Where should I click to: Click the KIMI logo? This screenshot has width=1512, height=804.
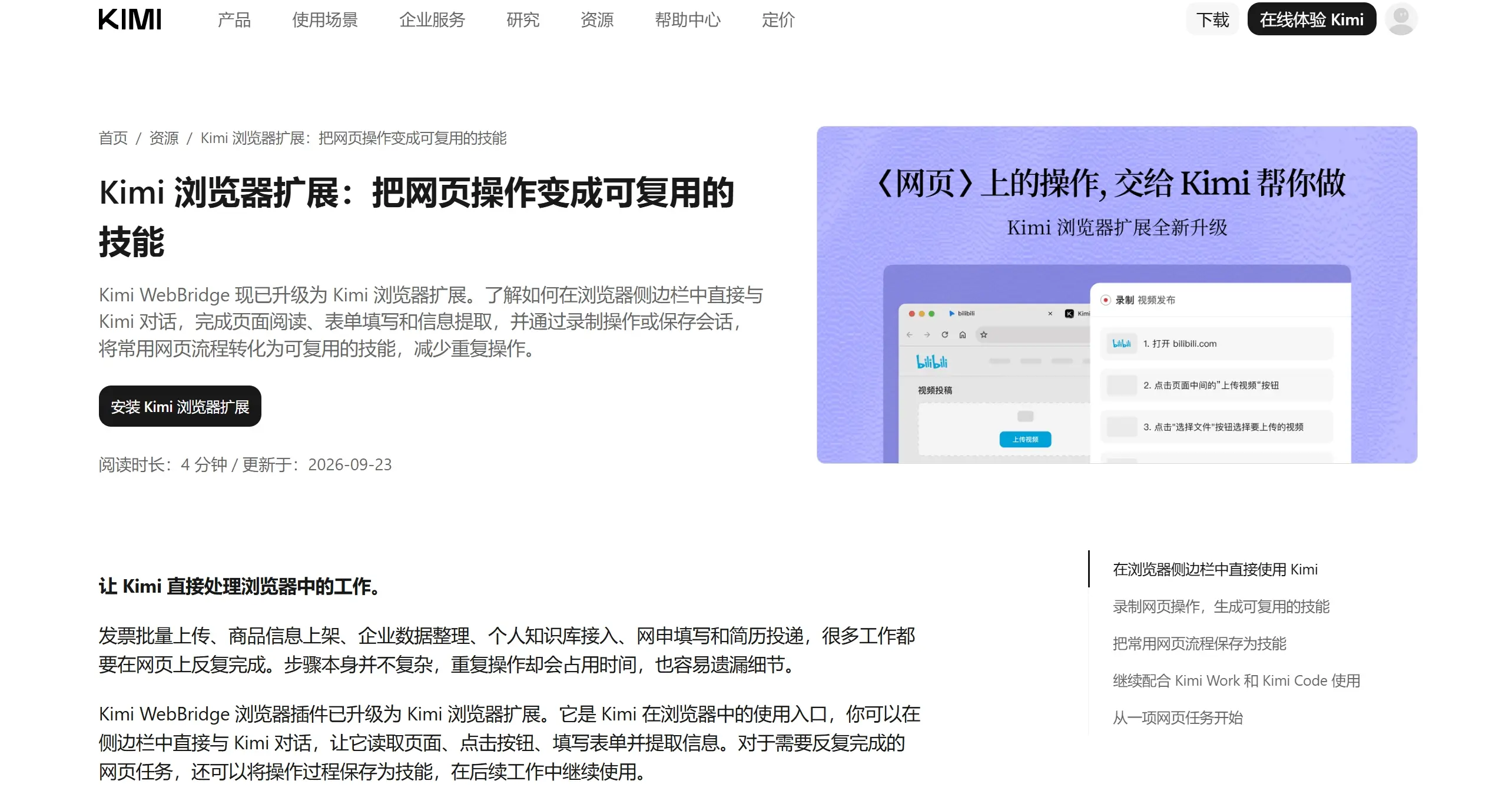click(130, 19)
